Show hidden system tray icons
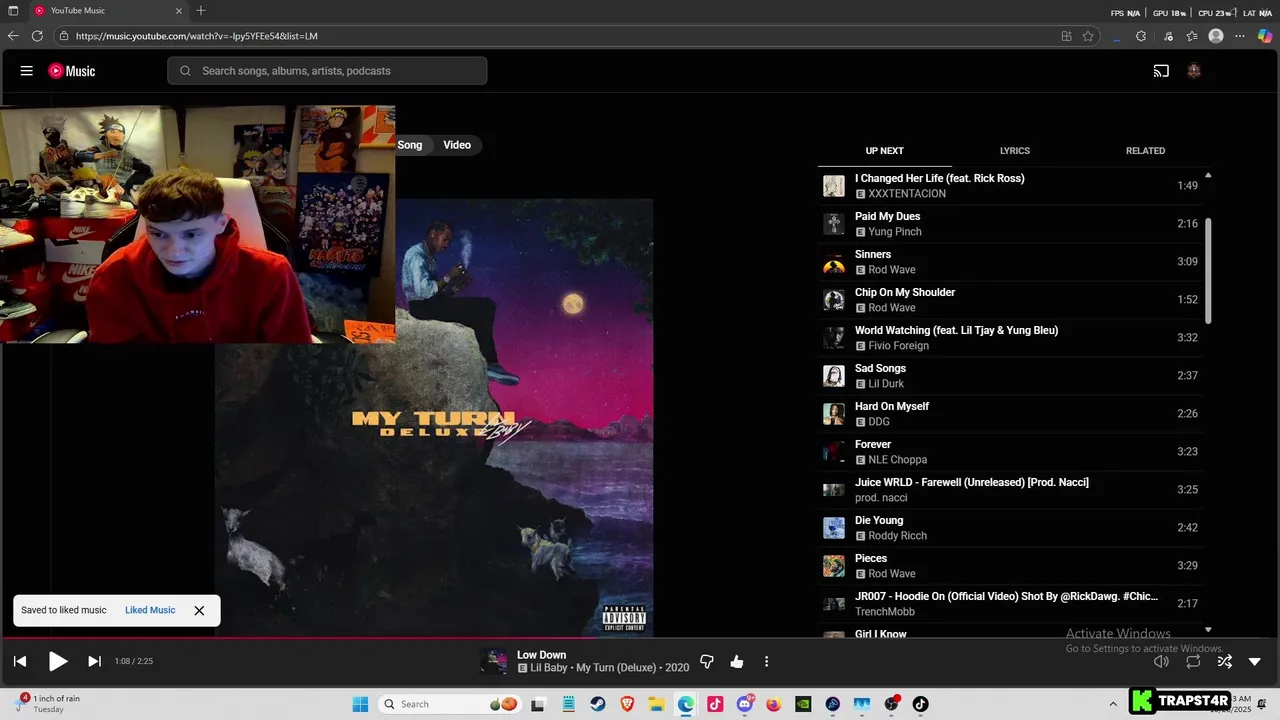 (1113, 704)
